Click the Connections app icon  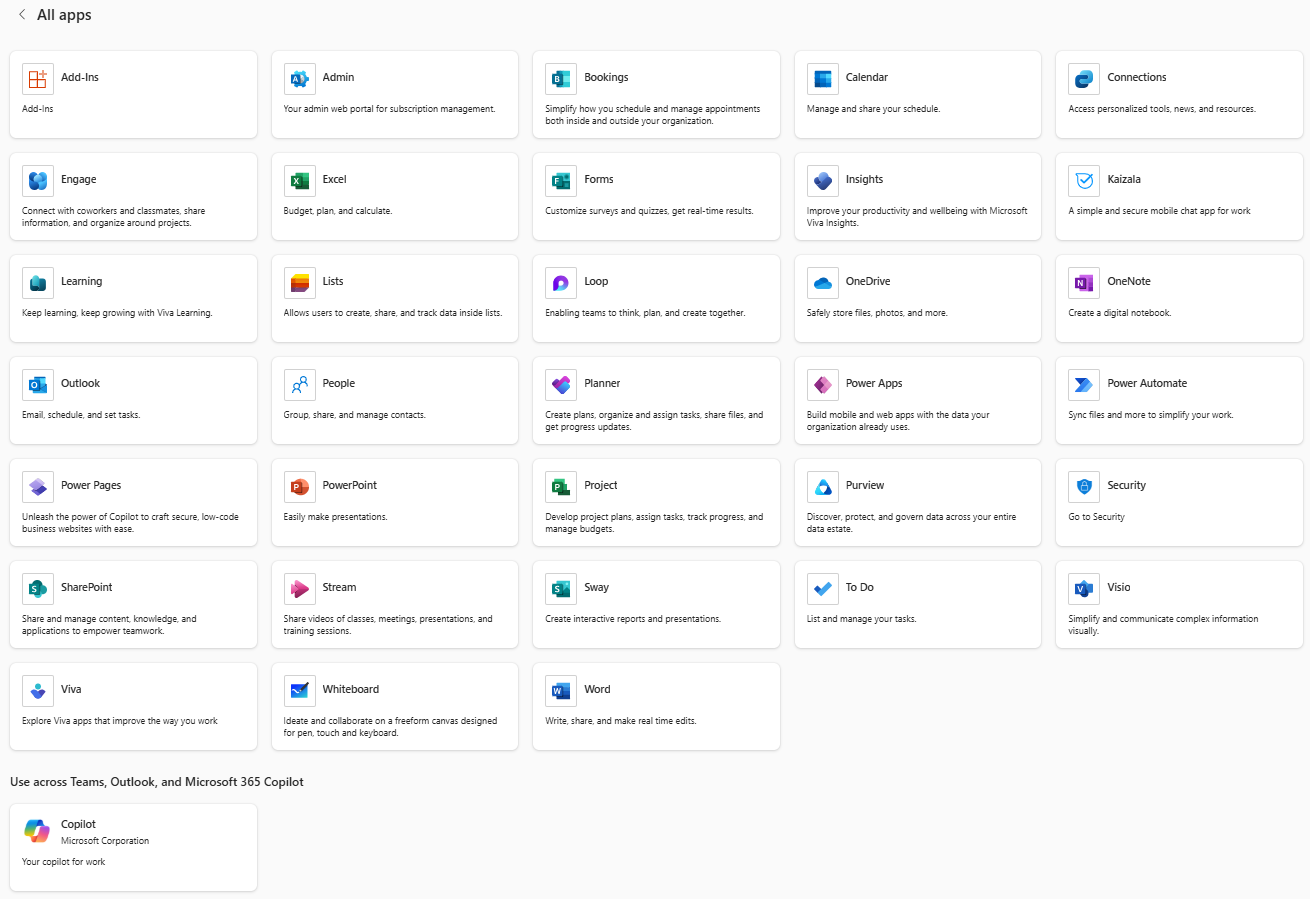[1084, 79]
